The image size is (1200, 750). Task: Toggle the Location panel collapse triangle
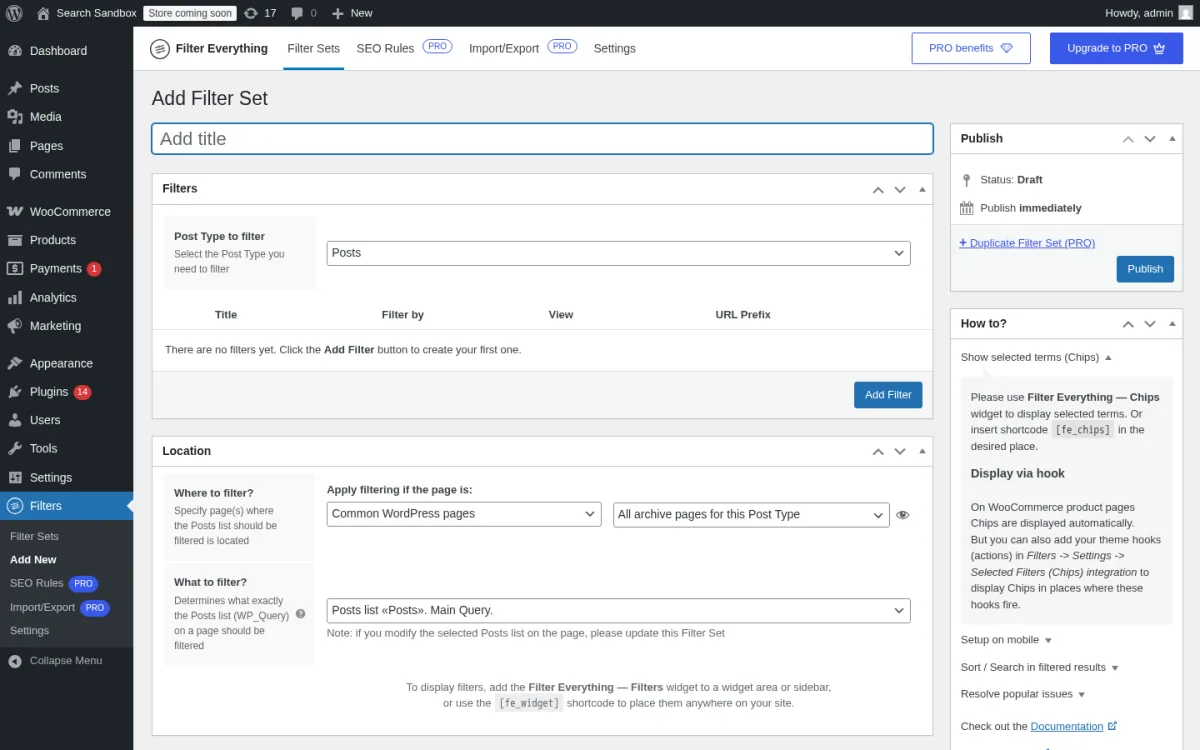[922, 451]
